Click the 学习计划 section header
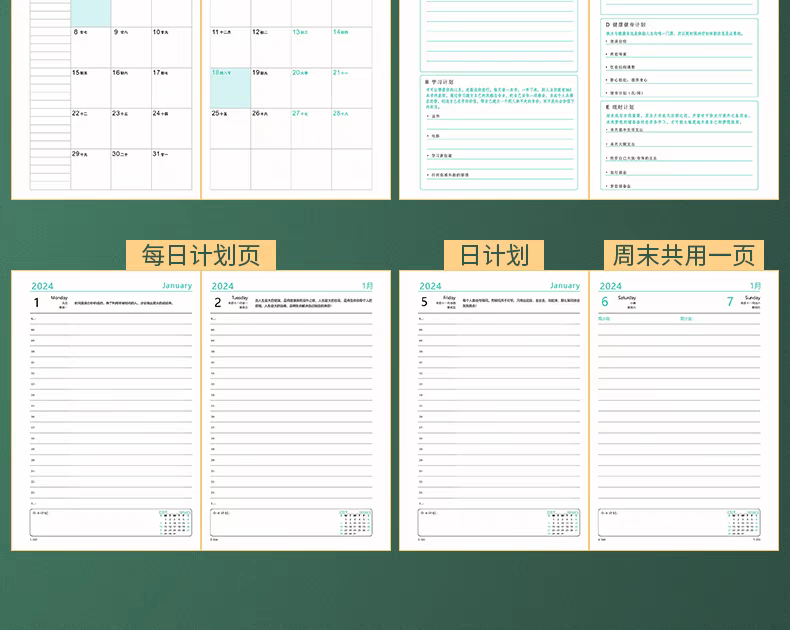The width and height of the screenshot is (790, 630). 440,82
